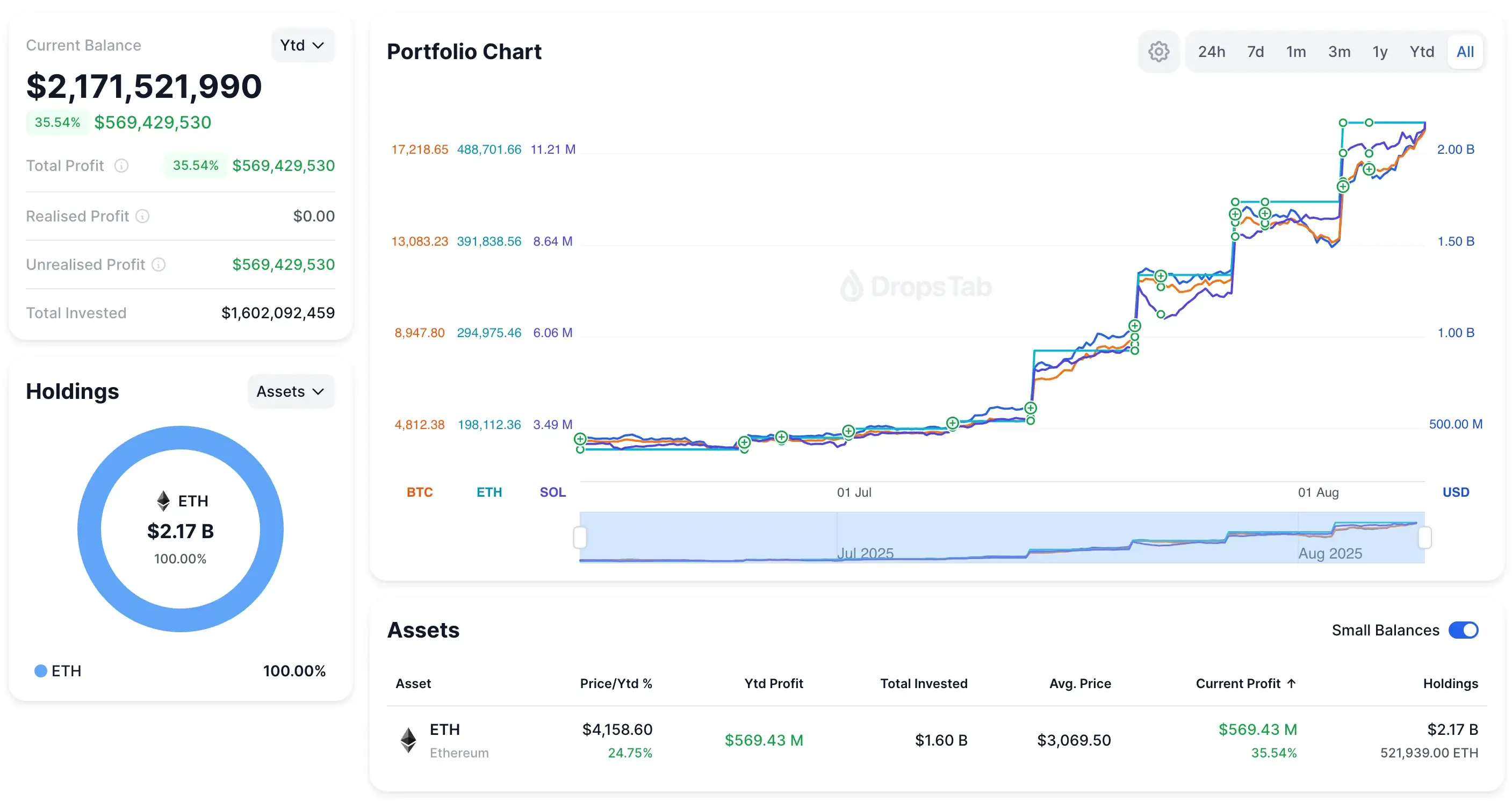Click the ETH icon inside the donut chart
Image resolution: width=1512 pixels, height=801 pixels.
pos(163,500)
